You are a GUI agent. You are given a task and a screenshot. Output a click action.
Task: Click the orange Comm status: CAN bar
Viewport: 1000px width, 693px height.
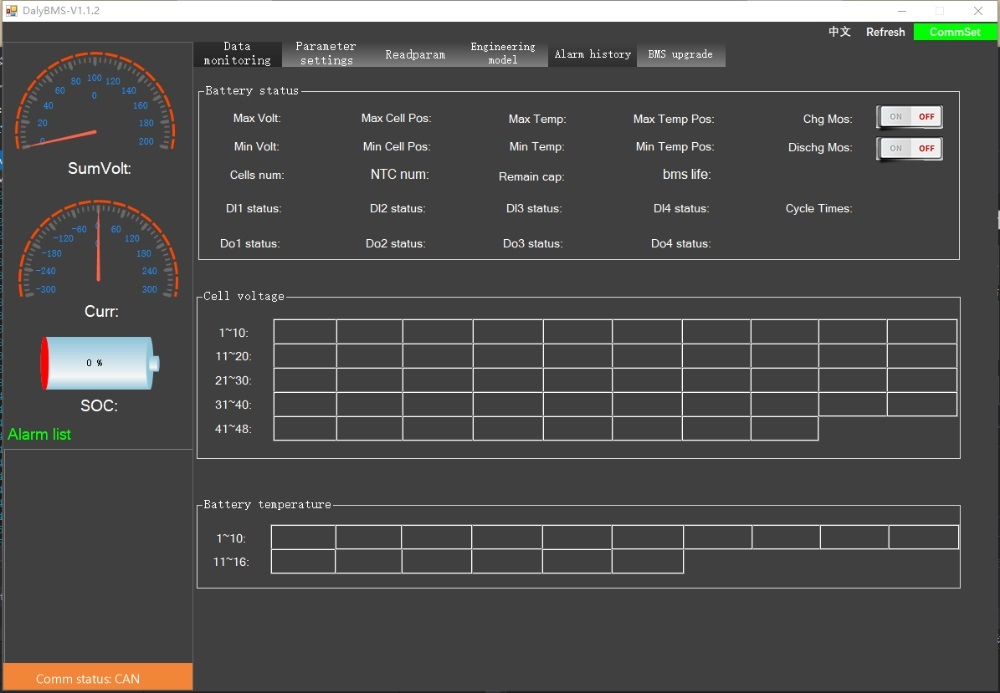[97, 678]
